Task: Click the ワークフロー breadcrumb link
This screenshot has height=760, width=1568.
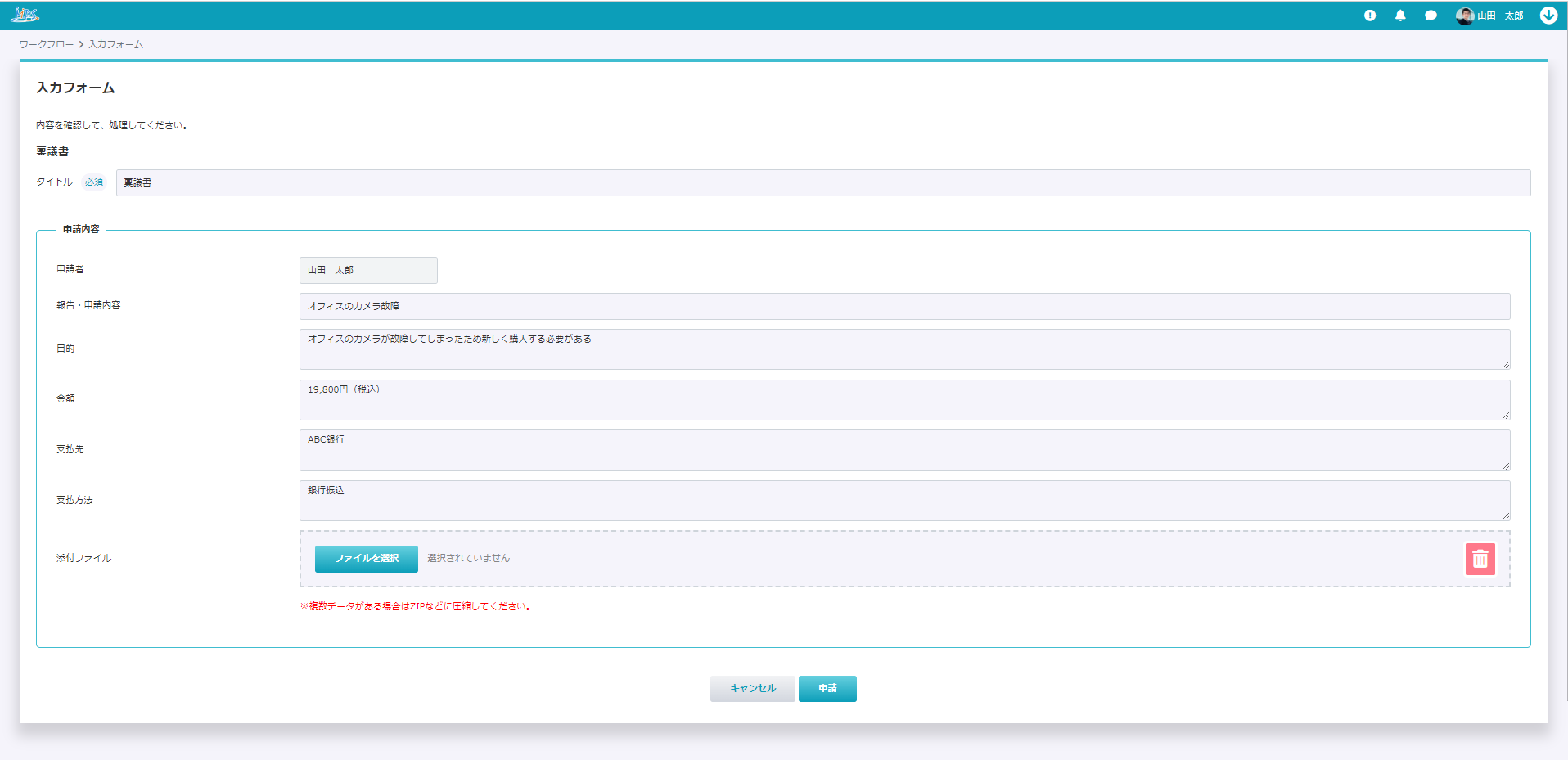Action: point(47,44)
